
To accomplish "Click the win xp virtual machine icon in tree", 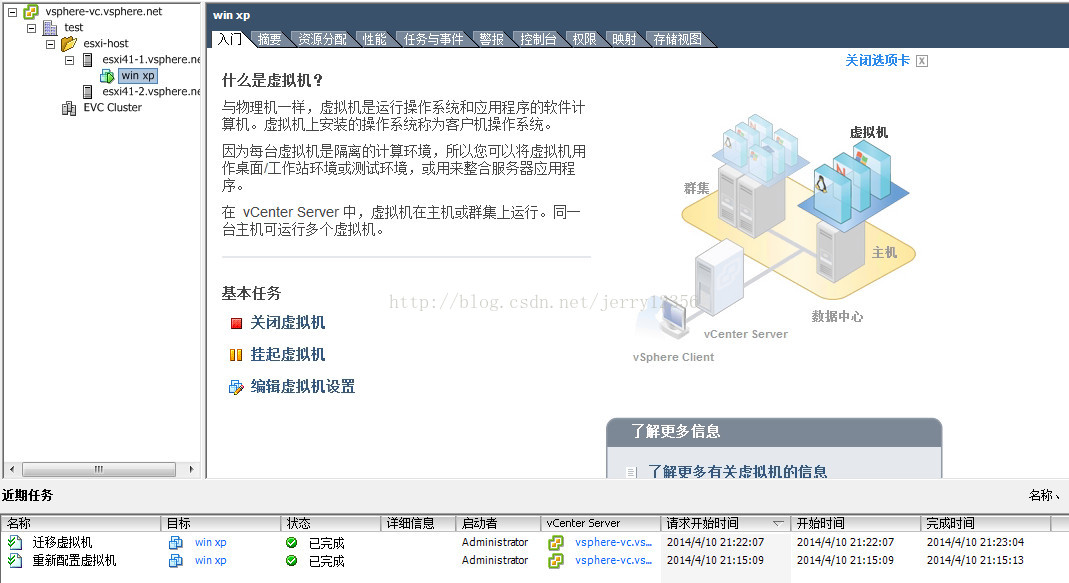I will [x=107, y=76].
